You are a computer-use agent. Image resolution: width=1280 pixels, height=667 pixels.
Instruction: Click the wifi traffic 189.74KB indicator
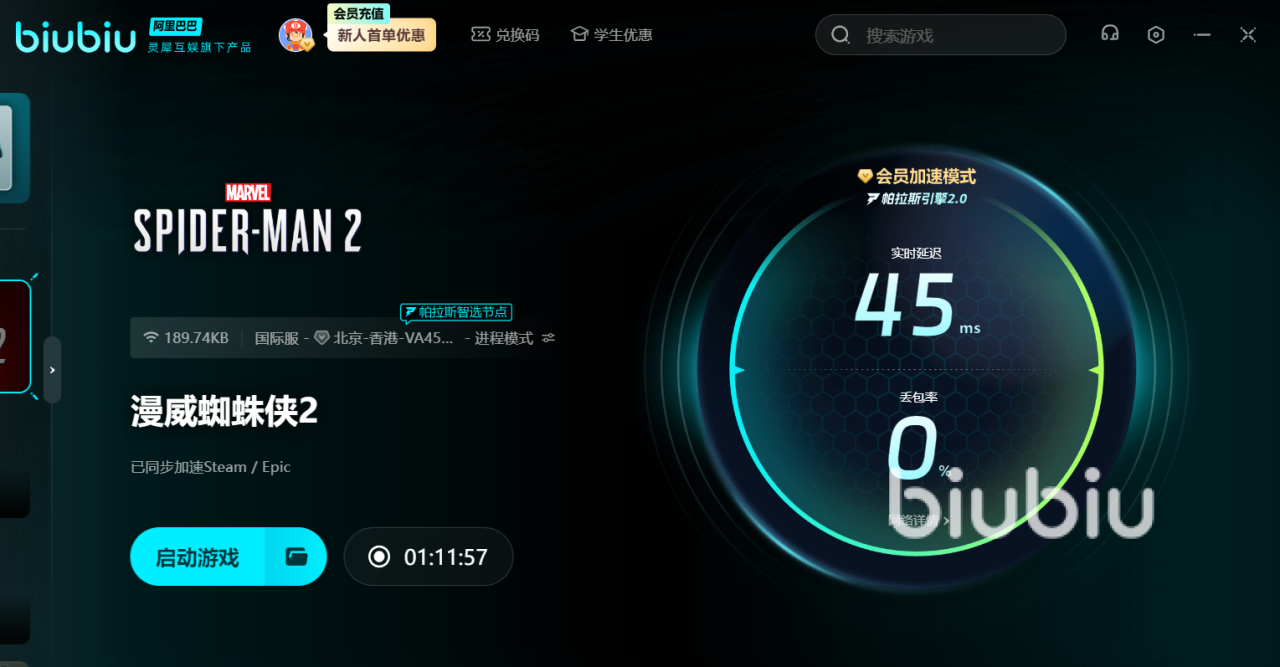click(186, 338)
